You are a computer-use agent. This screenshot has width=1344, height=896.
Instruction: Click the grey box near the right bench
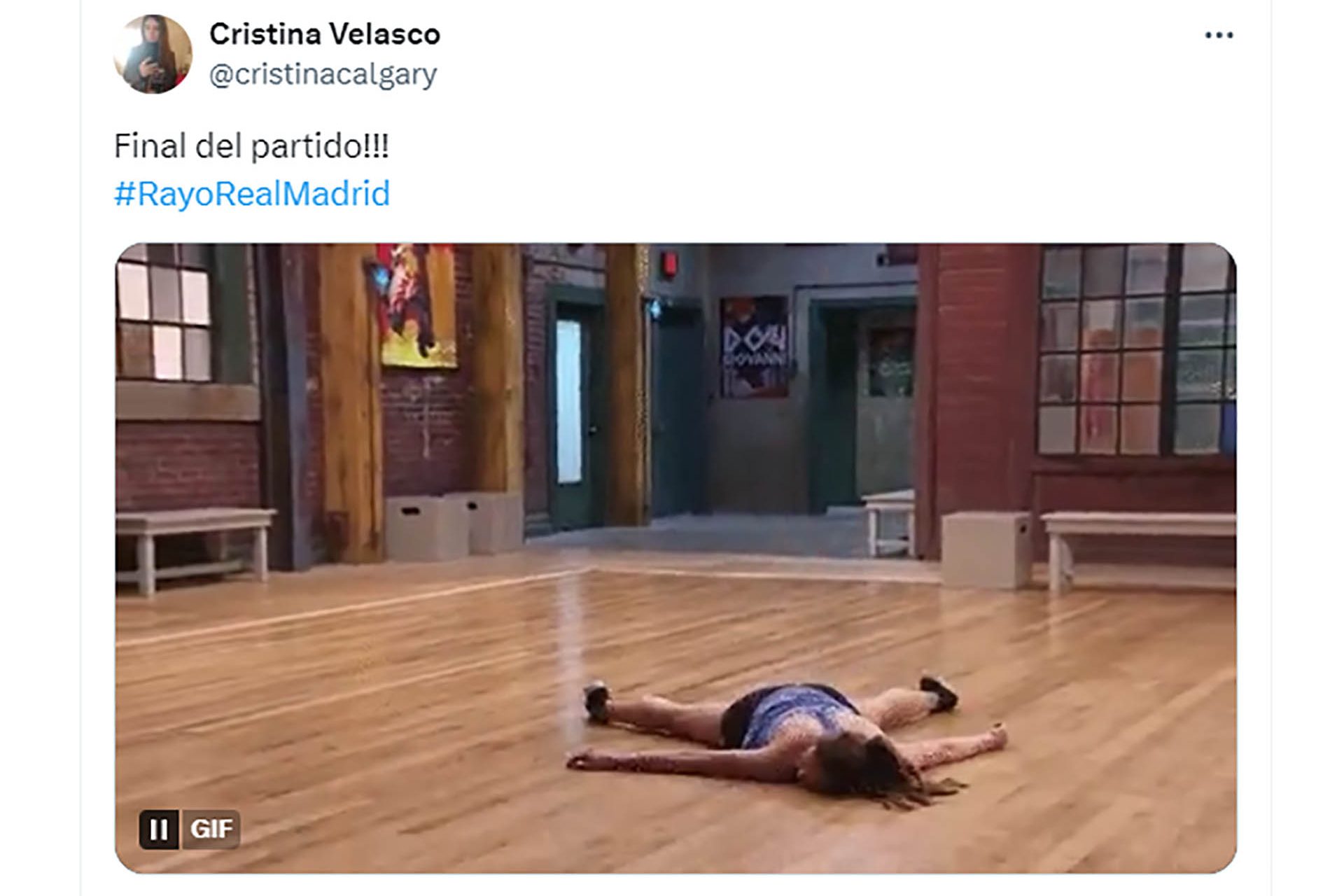tap(985, 549)
